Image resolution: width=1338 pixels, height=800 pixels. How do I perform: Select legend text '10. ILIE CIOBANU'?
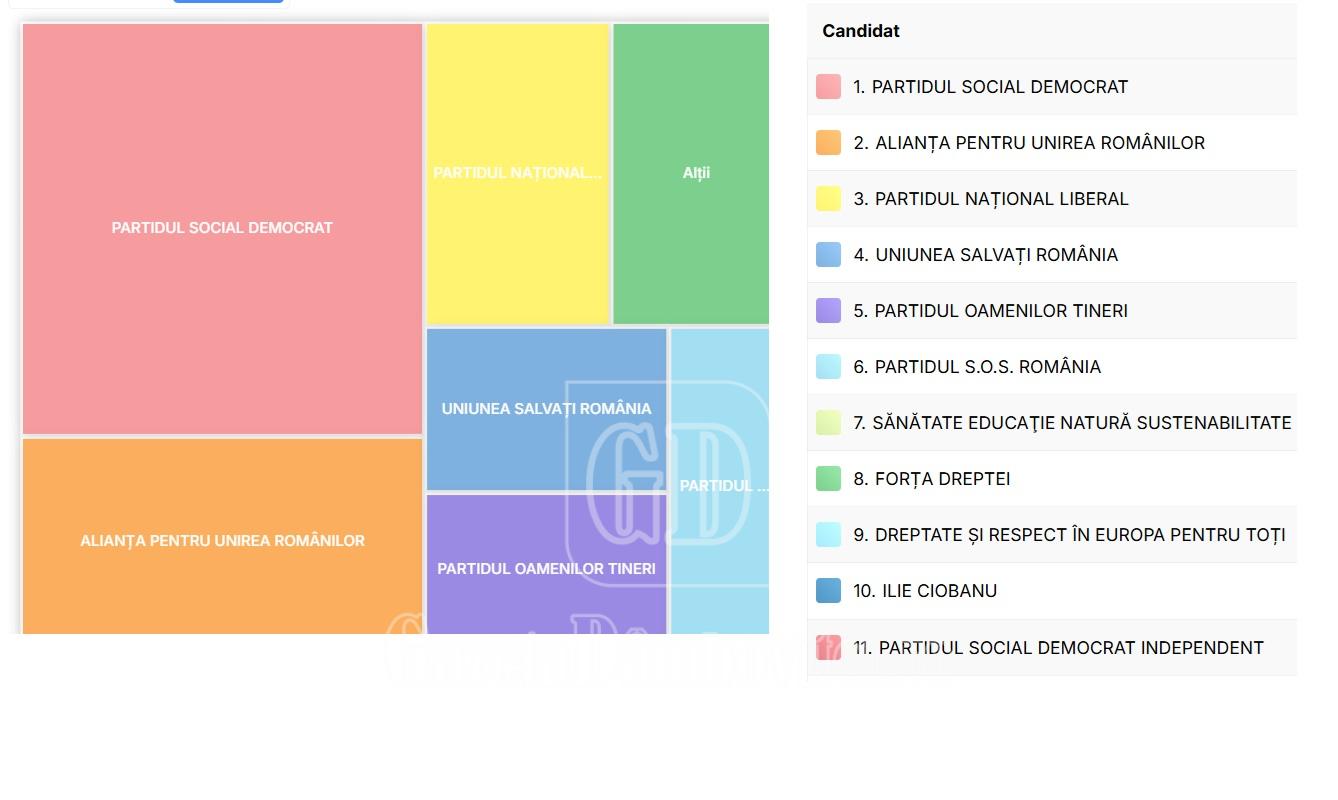pos(925,591)
